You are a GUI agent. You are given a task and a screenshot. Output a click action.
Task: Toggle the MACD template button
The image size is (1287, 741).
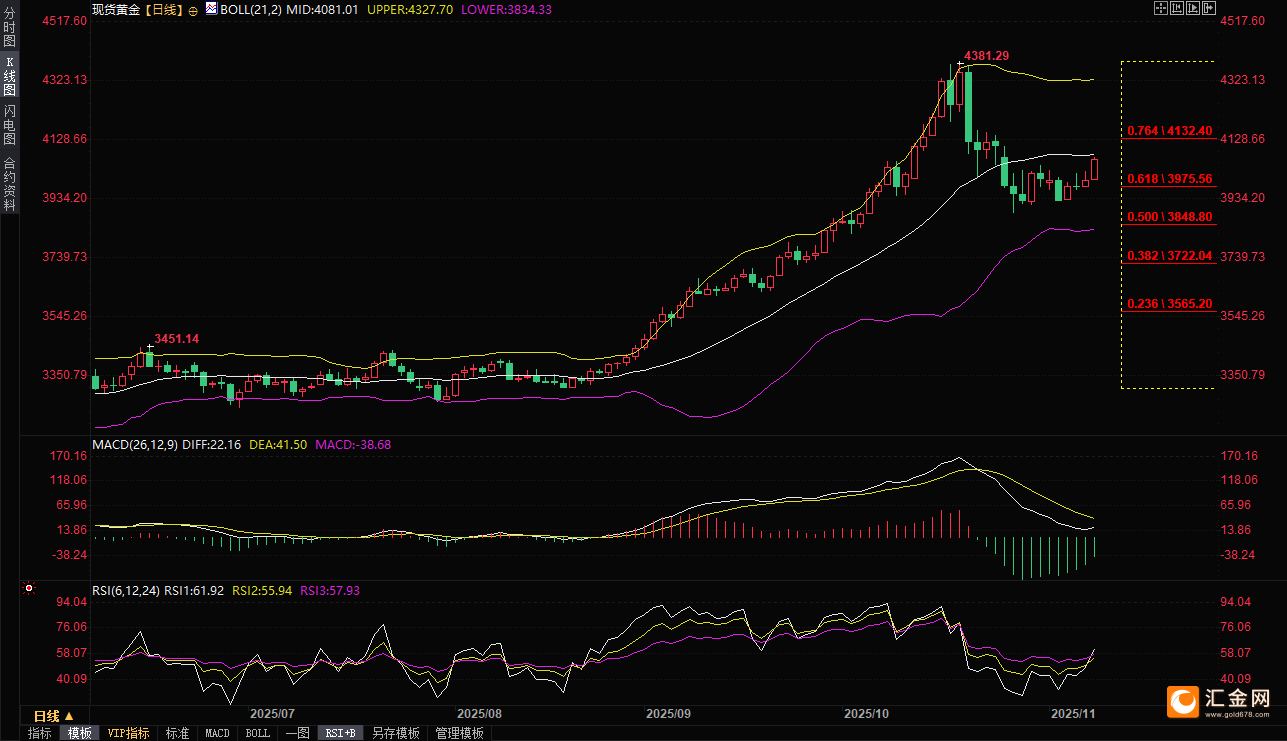pos(217,733)
